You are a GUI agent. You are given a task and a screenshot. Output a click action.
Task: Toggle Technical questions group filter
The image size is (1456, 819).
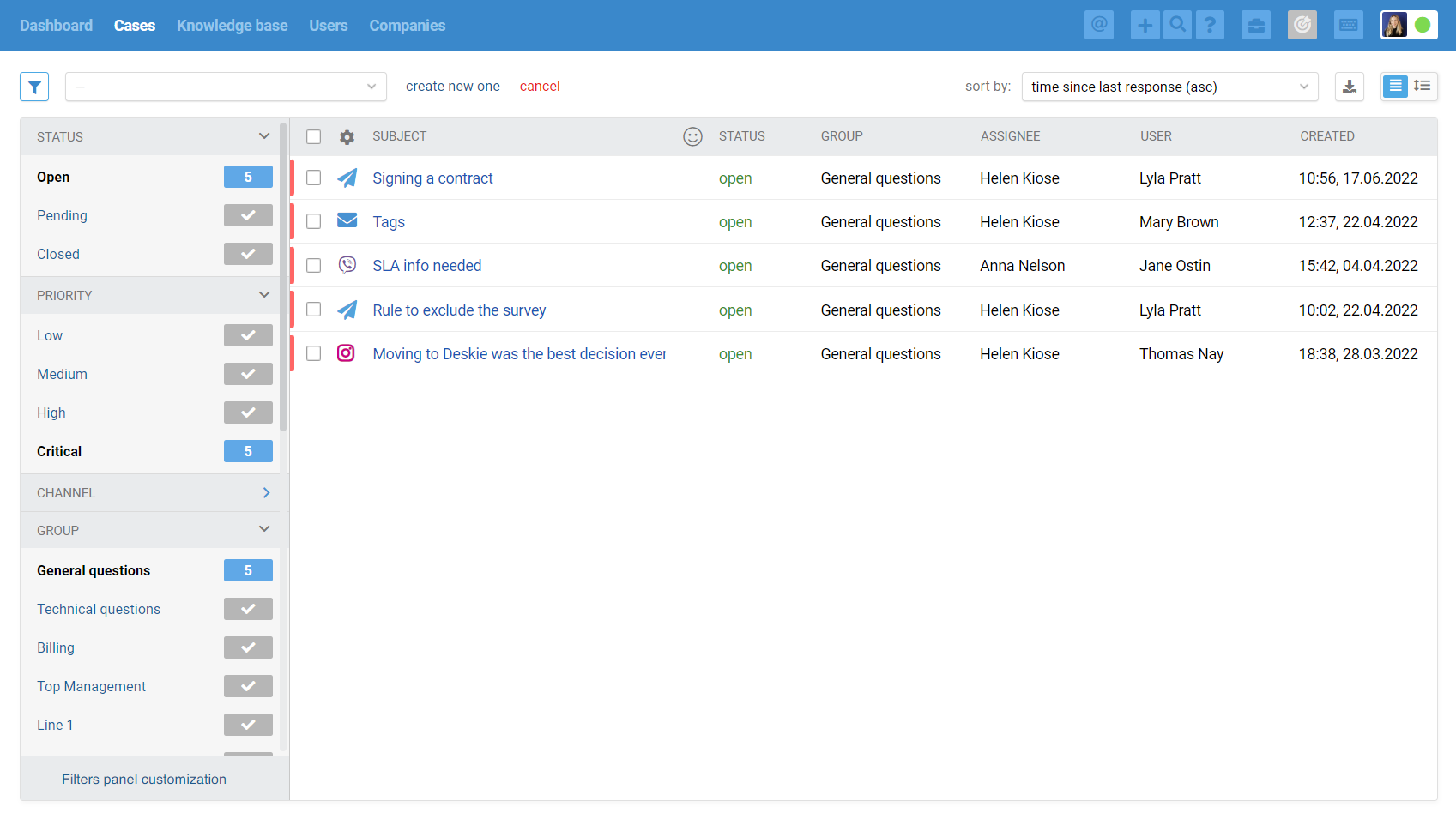248,609
